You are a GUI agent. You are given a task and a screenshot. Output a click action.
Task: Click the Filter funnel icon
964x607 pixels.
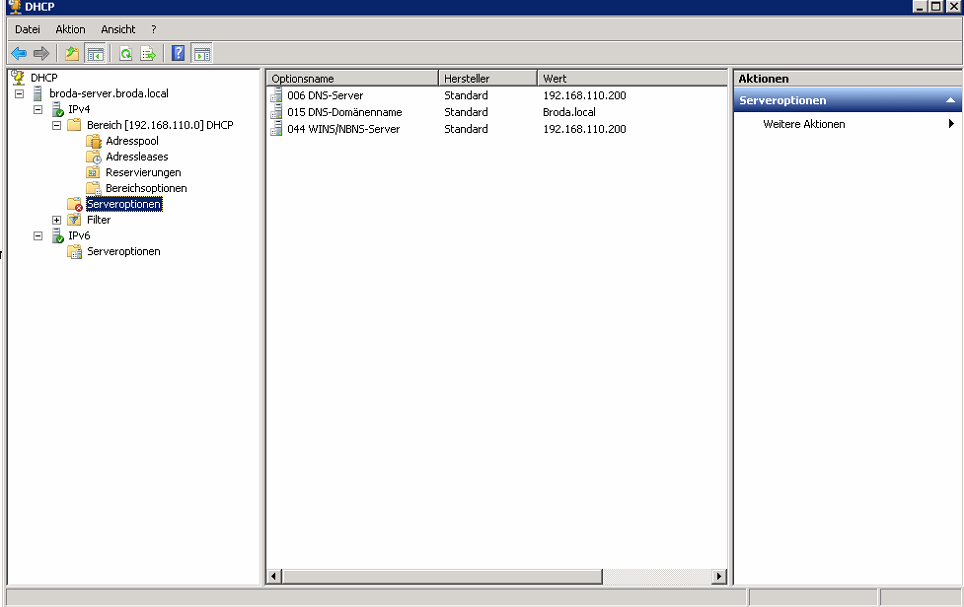coord(74,220)
